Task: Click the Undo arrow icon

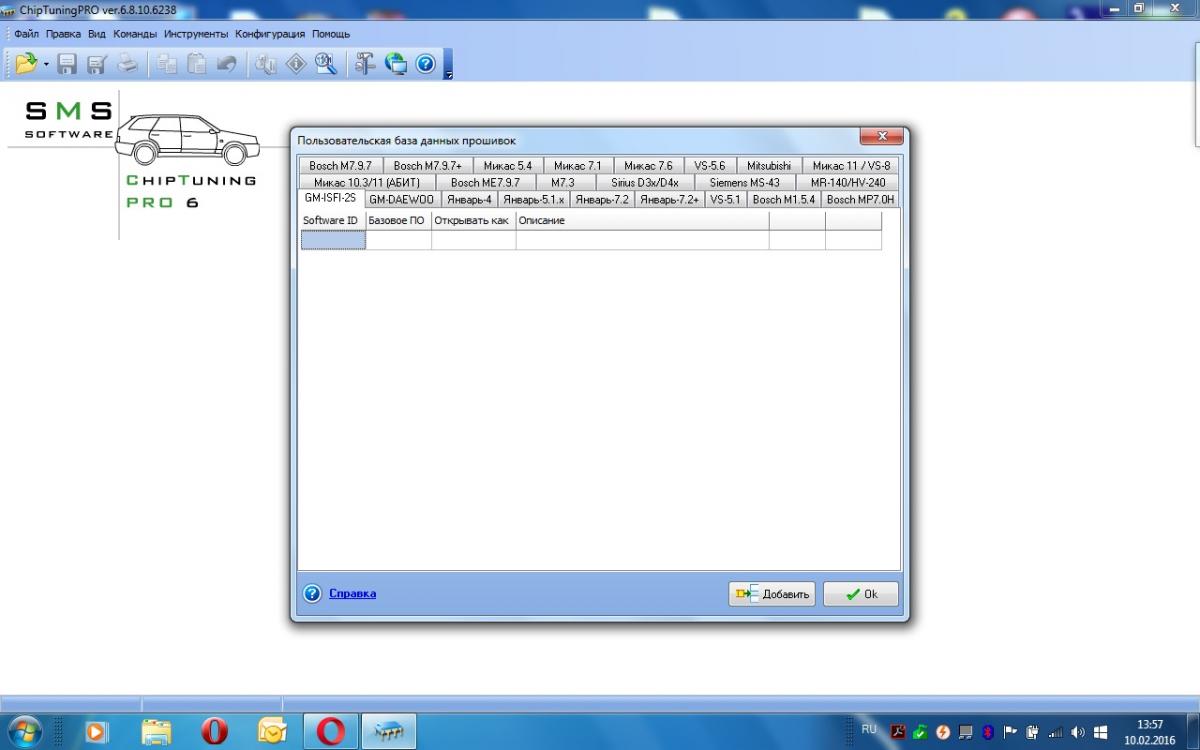Action: [x=226, y=64]
